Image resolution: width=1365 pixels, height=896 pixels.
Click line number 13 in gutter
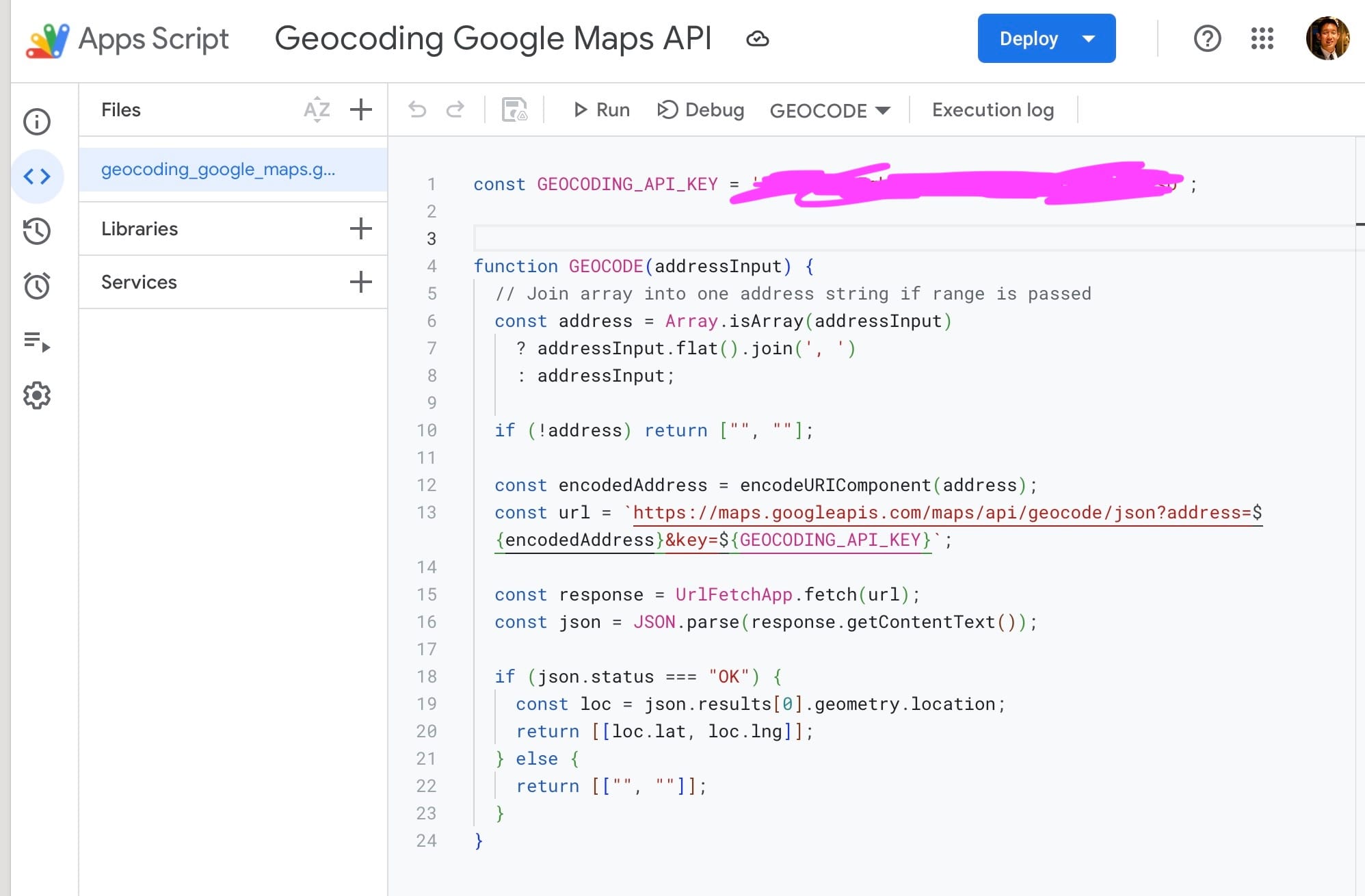(427, 512)
